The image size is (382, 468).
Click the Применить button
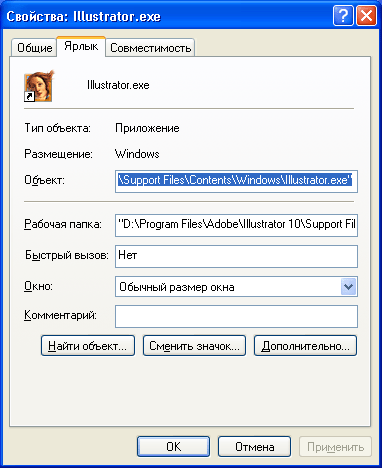click(335, 447)
